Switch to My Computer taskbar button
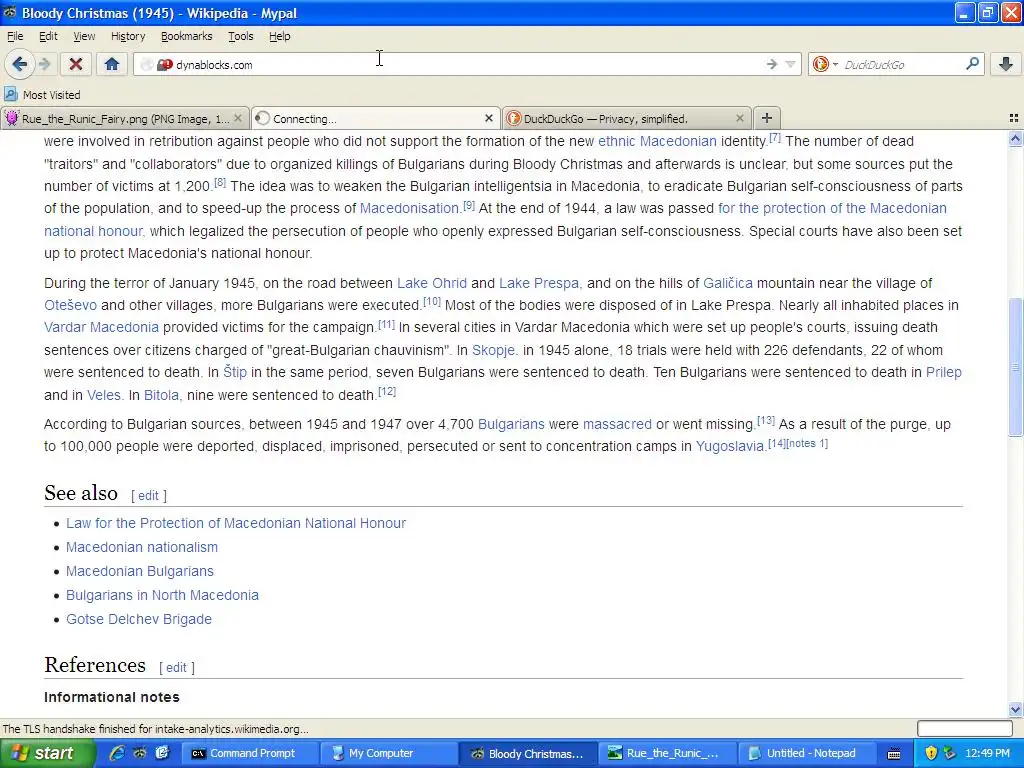Viewport: 1024px width, 768px height. point(390,754)
